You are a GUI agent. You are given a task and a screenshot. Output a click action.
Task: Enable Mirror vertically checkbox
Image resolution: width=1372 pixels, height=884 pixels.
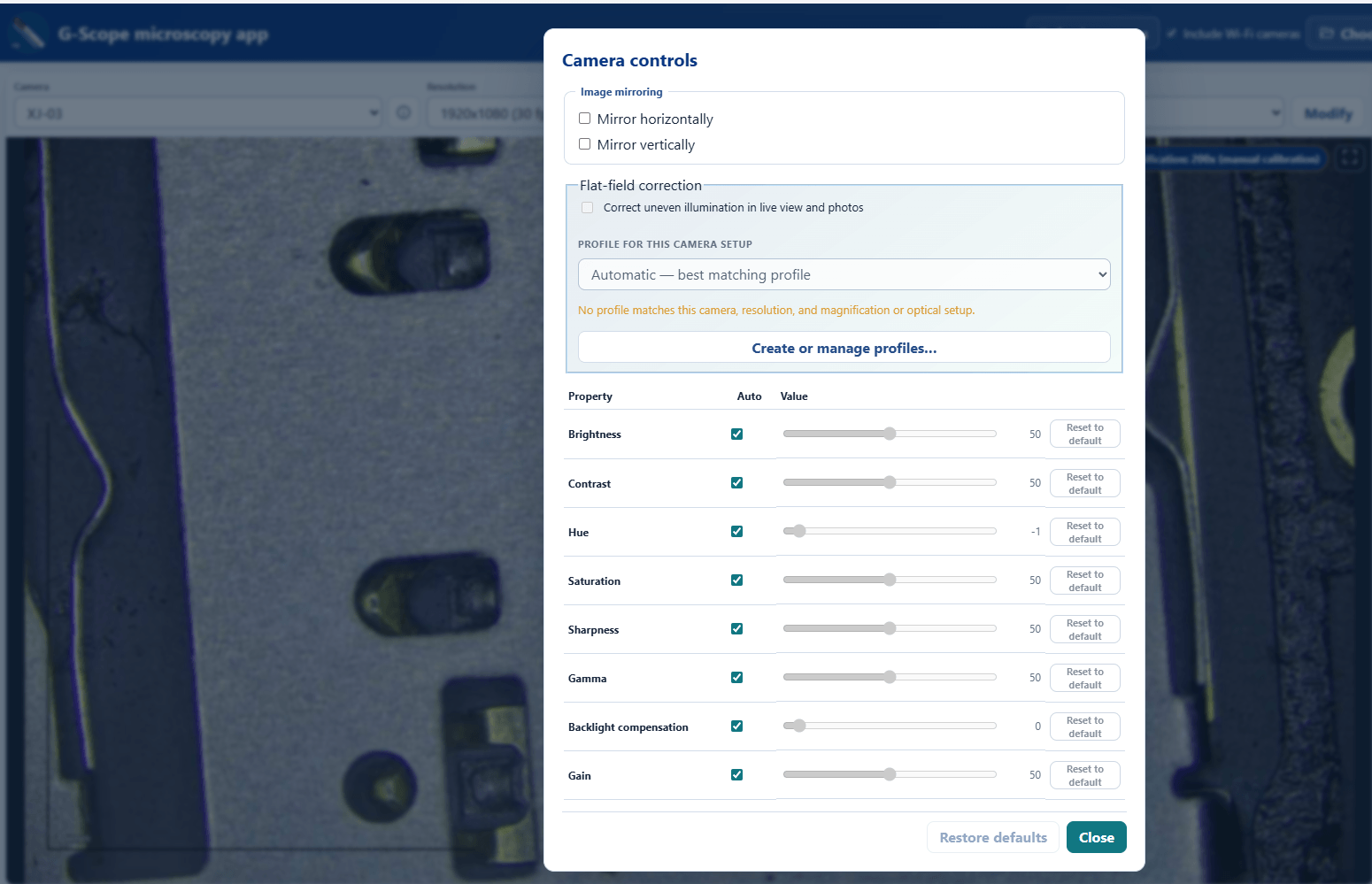tap(584, 144)
